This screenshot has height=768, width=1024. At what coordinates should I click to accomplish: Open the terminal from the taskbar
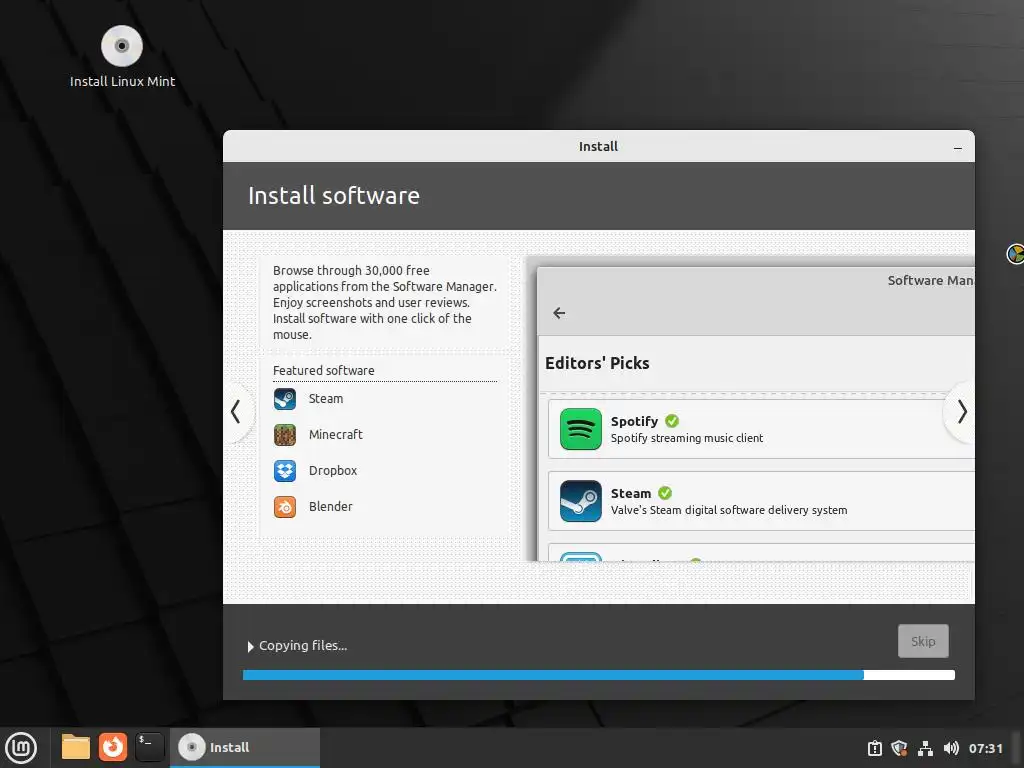(150, 747)
